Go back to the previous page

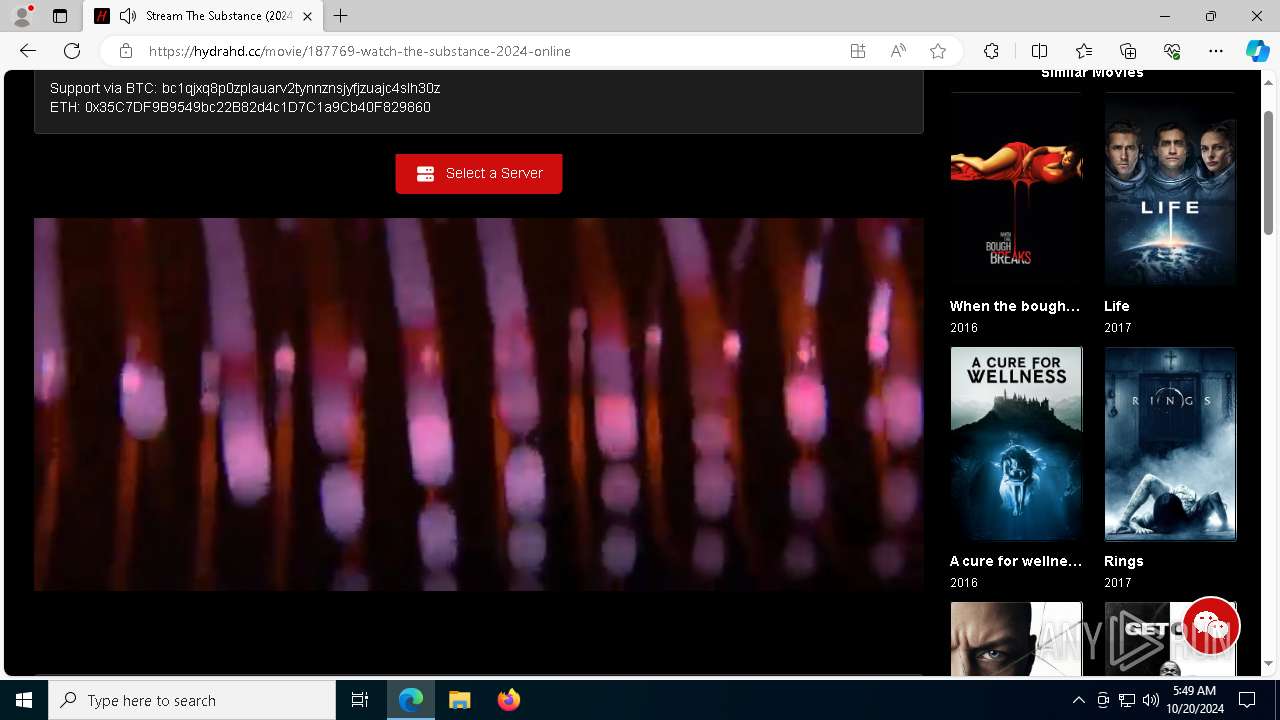tap(28, 51)
